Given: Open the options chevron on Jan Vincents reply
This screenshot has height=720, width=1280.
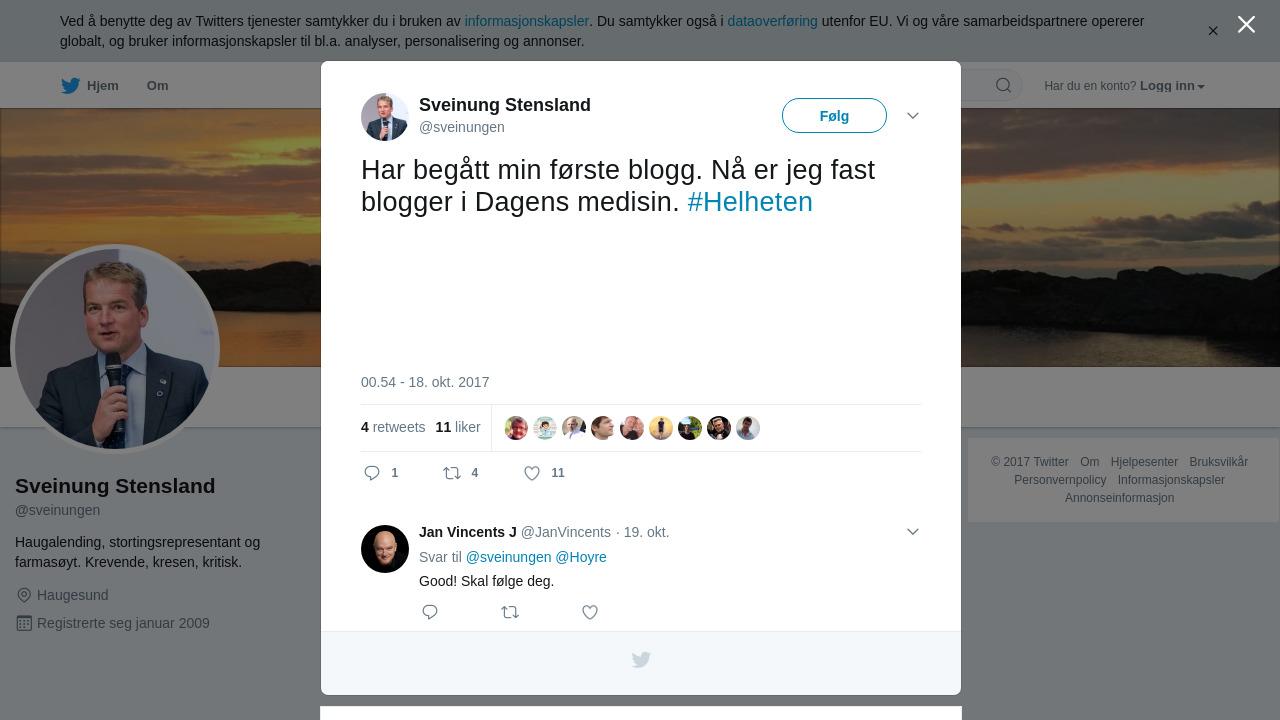Looking at the screenshot, I should (913, 532).
